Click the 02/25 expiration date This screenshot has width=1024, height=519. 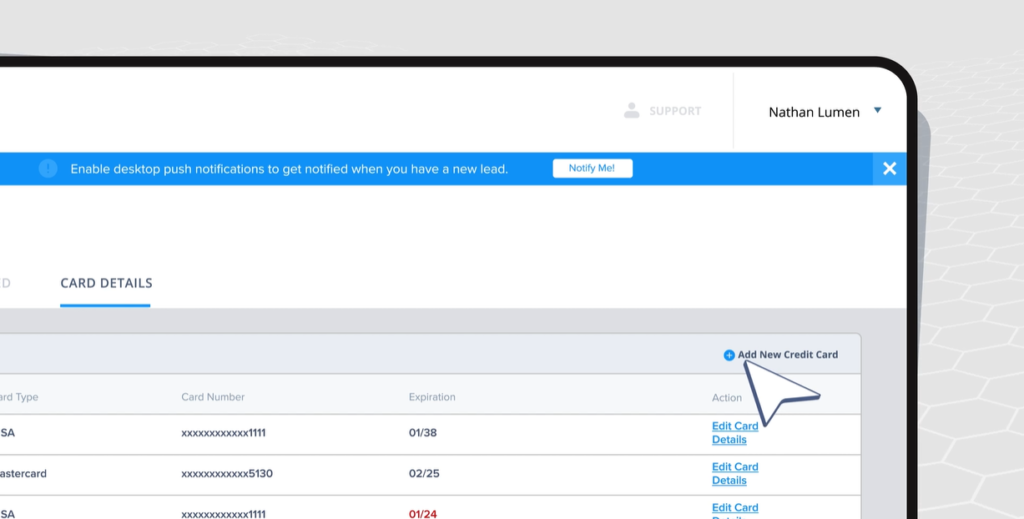click(424, 474)
